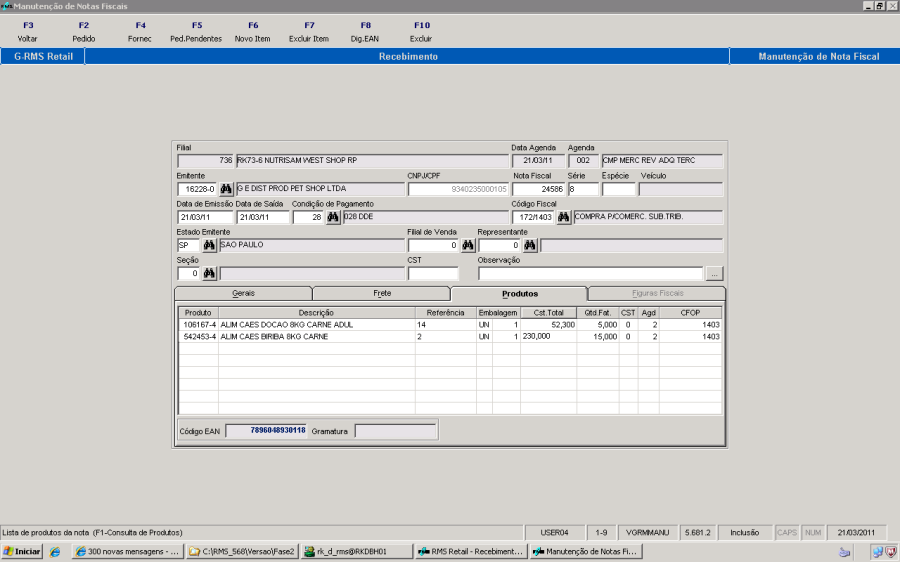Click the Cst.Total column header
900x562 pixels.
[x=548, y=313]
